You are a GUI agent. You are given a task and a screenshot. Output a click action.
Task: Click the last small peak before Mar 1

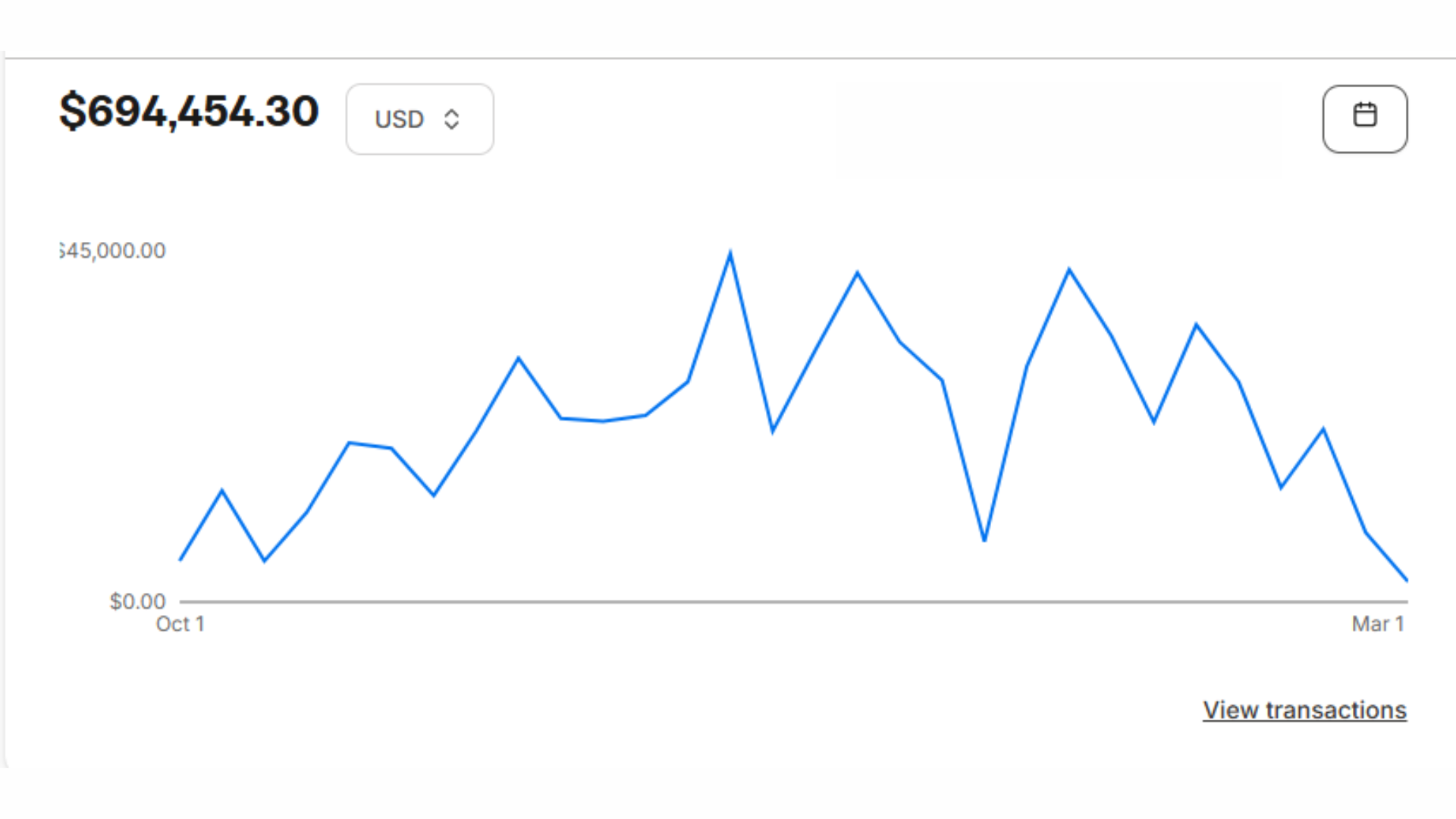coord(1323,430)
